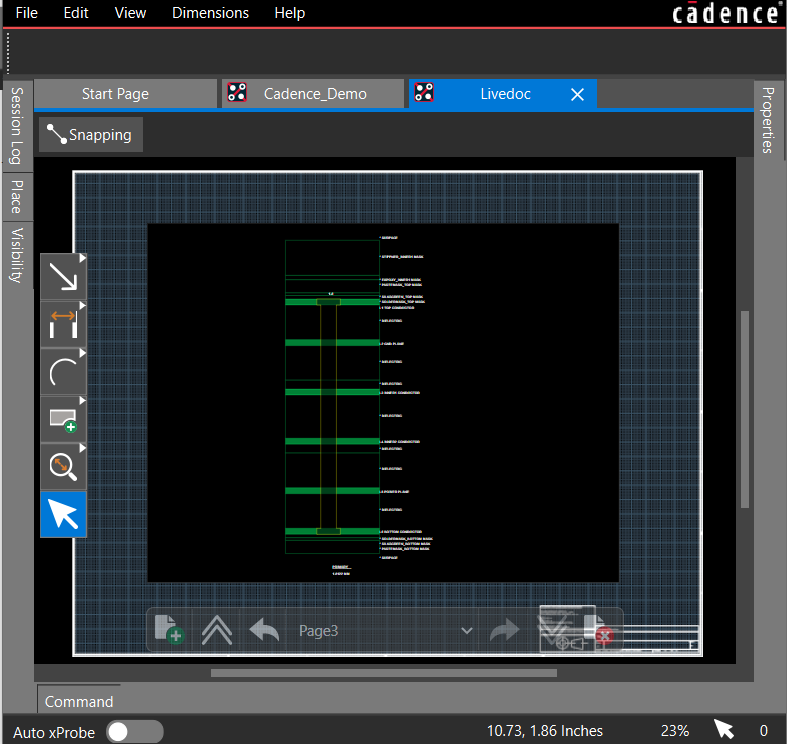Toggle the Auto xProbe switch
This screenshot has height=744, width=787.
tap(135, 732)
